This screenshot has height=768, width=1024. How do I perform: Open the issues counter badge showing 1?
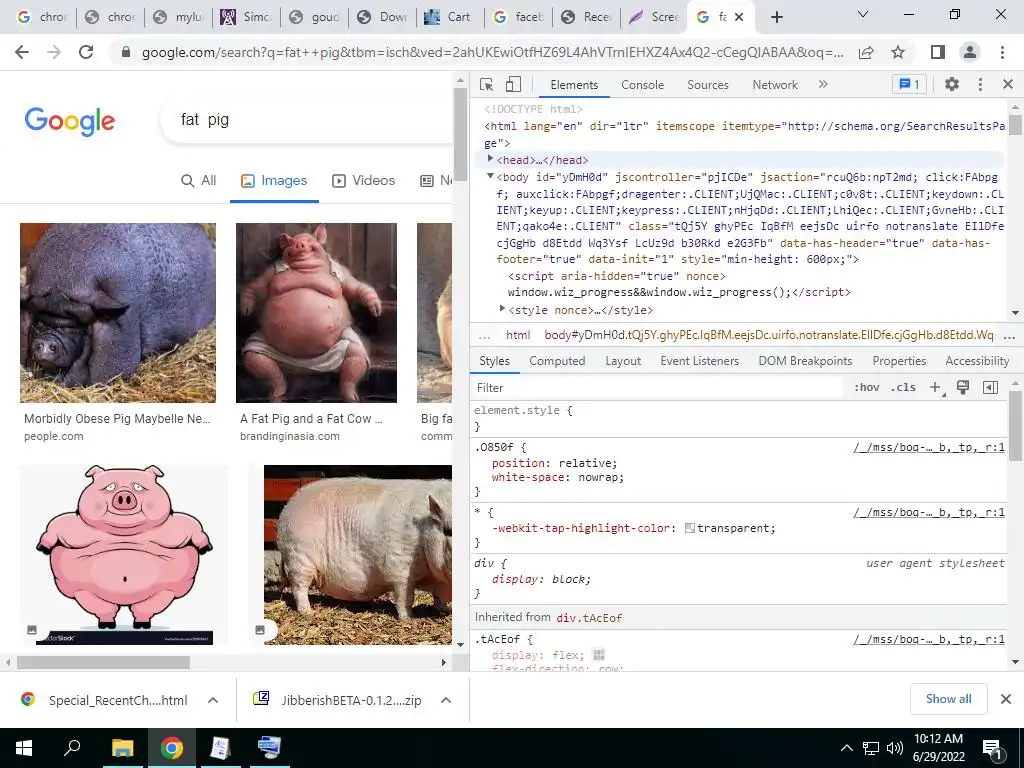(x=909, y=84)
